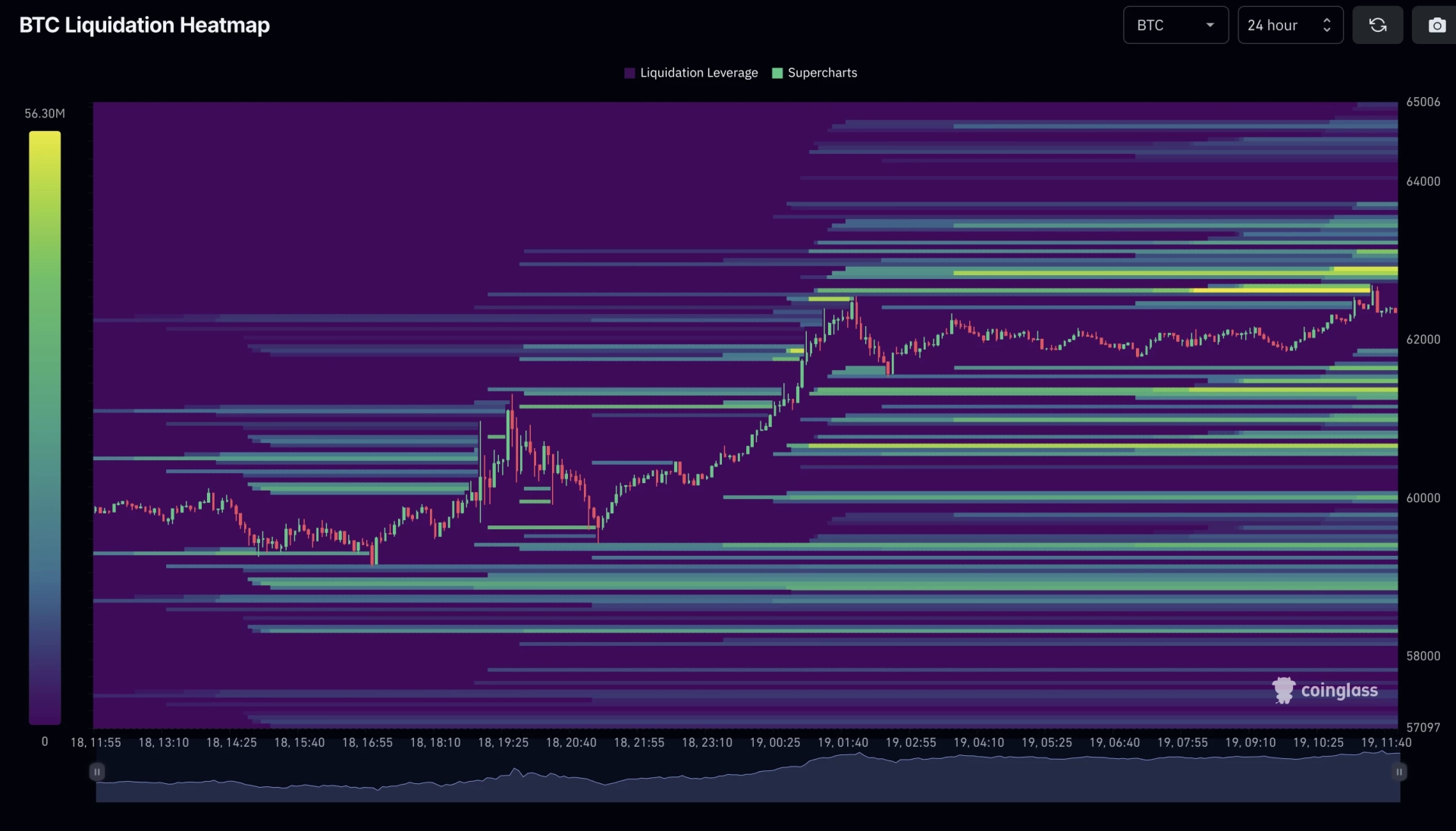
Task: Toggle Supercharts series visibility
Action: [814, 73]
